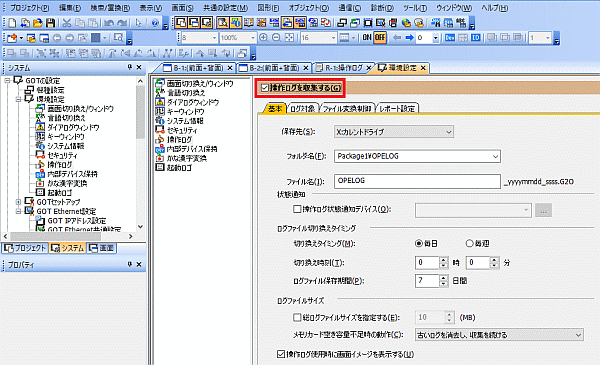Viewport: 600px width, 365px height.
Task: Select 操作ログ in the system tree
Action: pos(59,165)
